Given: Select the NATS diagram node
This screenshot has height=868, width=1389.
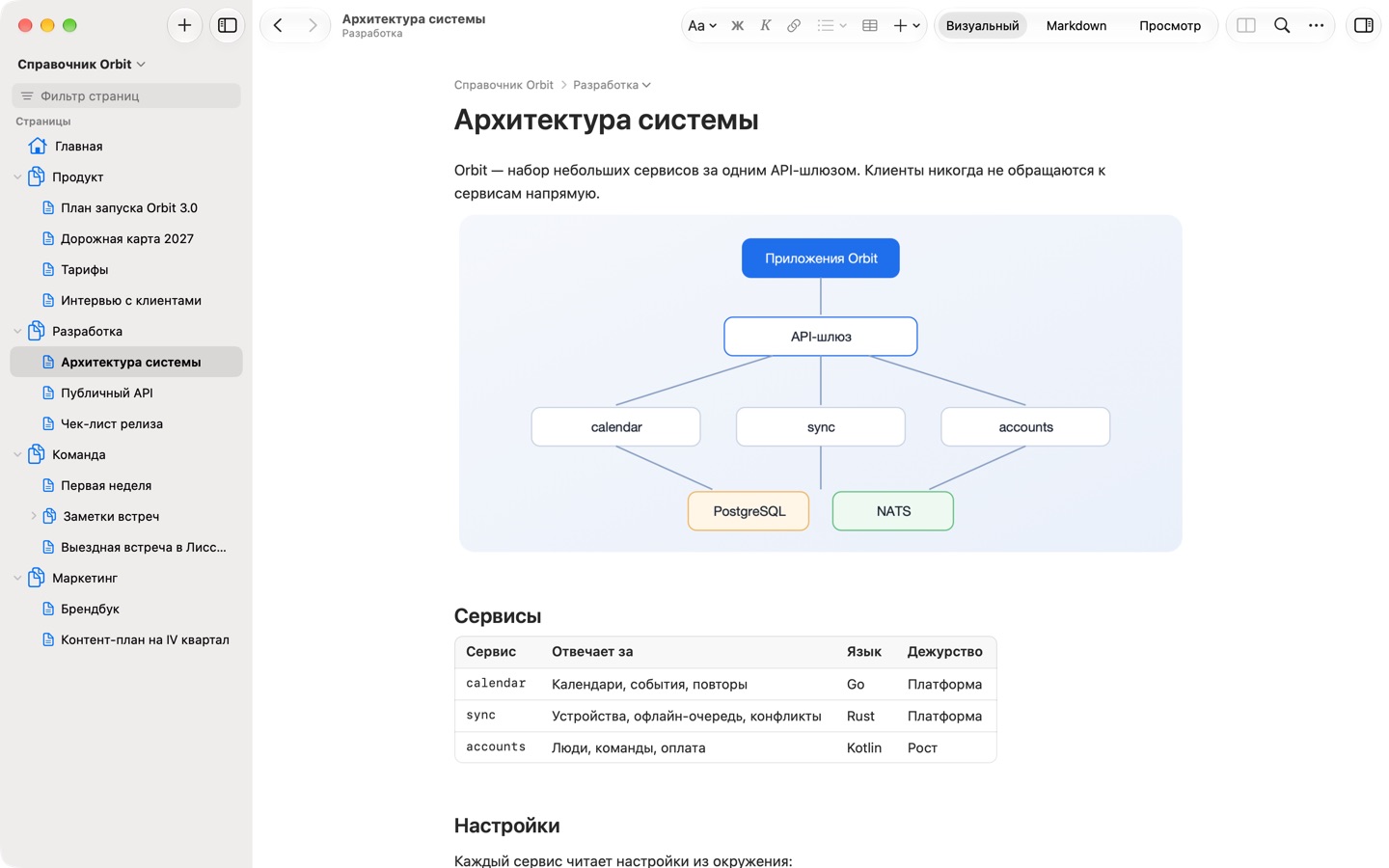Looking at the screenshot, I should [893, 511].
